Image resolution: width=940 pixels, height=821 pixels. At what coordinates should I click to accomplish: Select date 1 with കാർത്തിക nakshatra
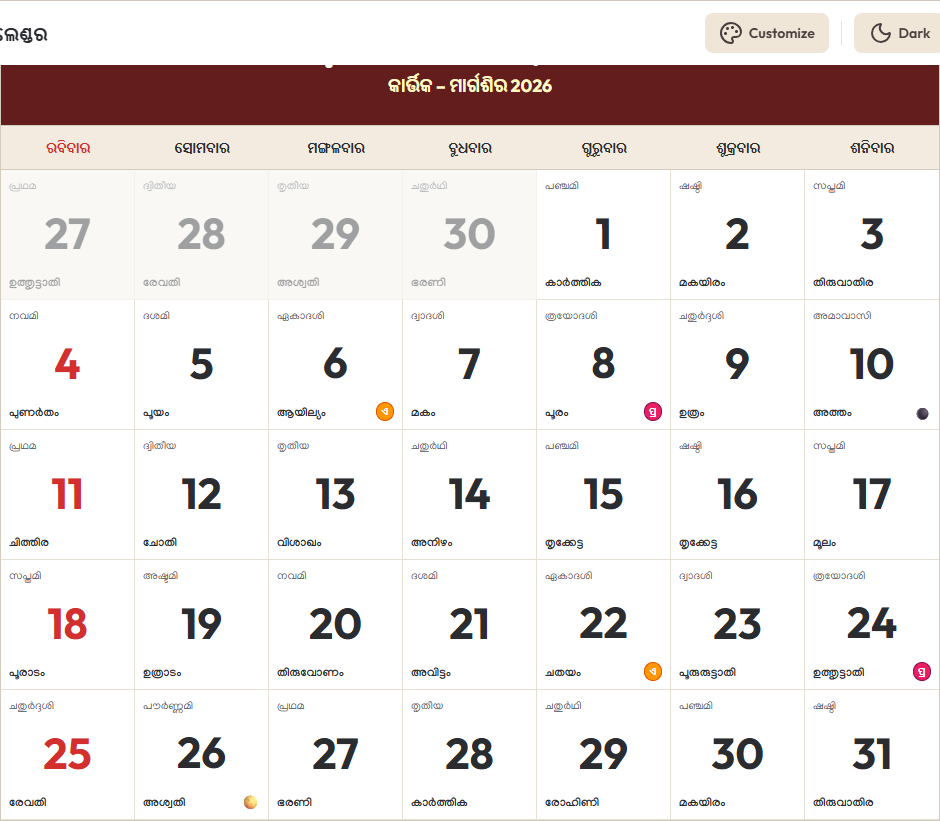coord(604,234)
